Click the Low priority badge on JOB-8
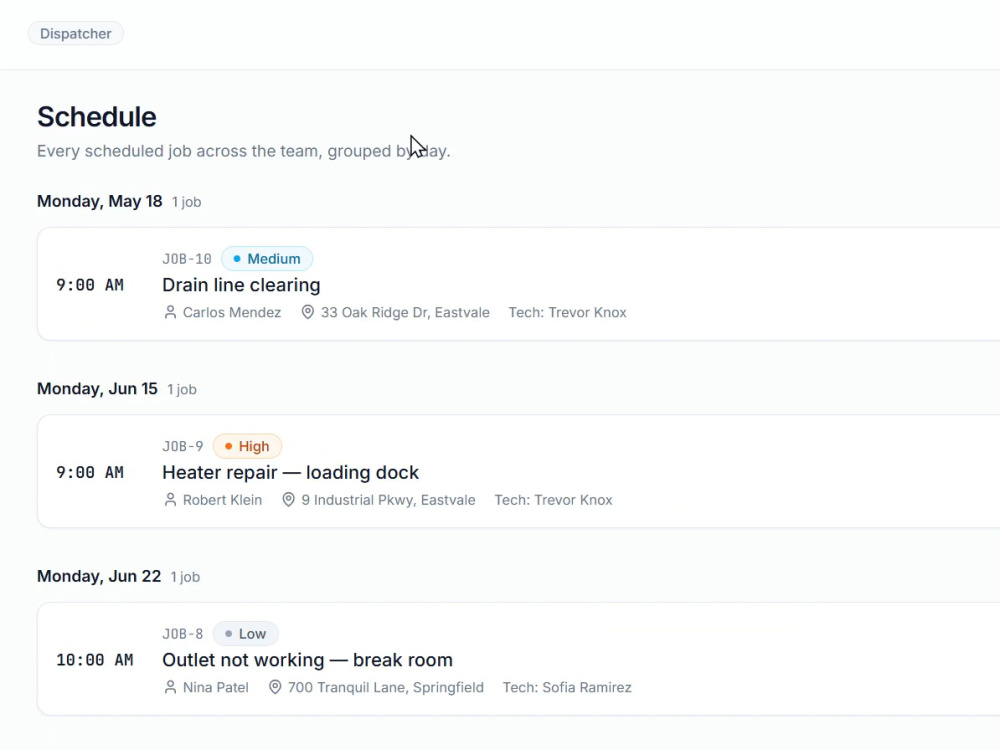 tap(246, 634)
